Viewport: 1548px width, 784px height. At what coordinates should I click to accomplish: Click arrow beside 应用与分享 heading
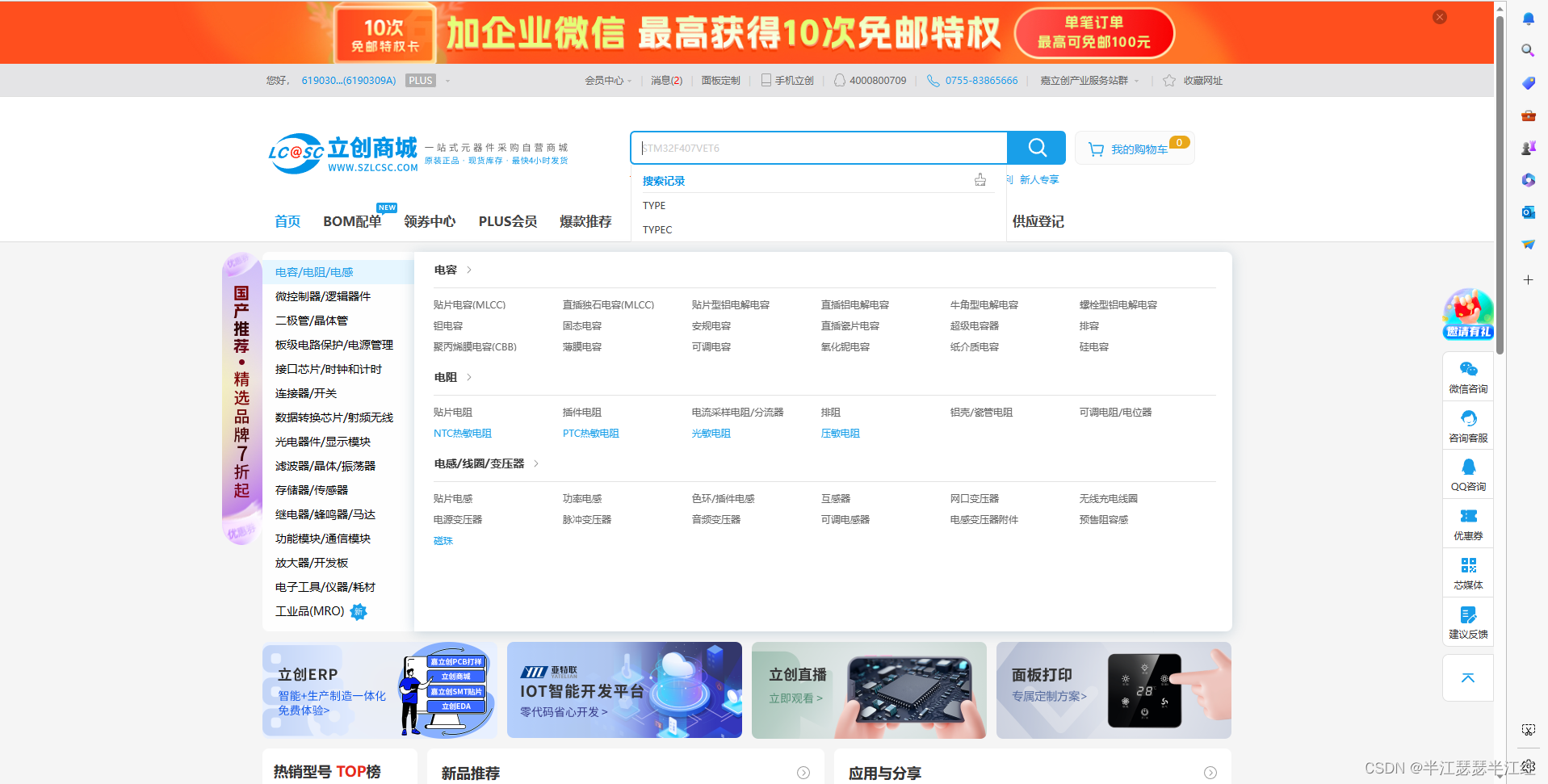click(1210, 773)
